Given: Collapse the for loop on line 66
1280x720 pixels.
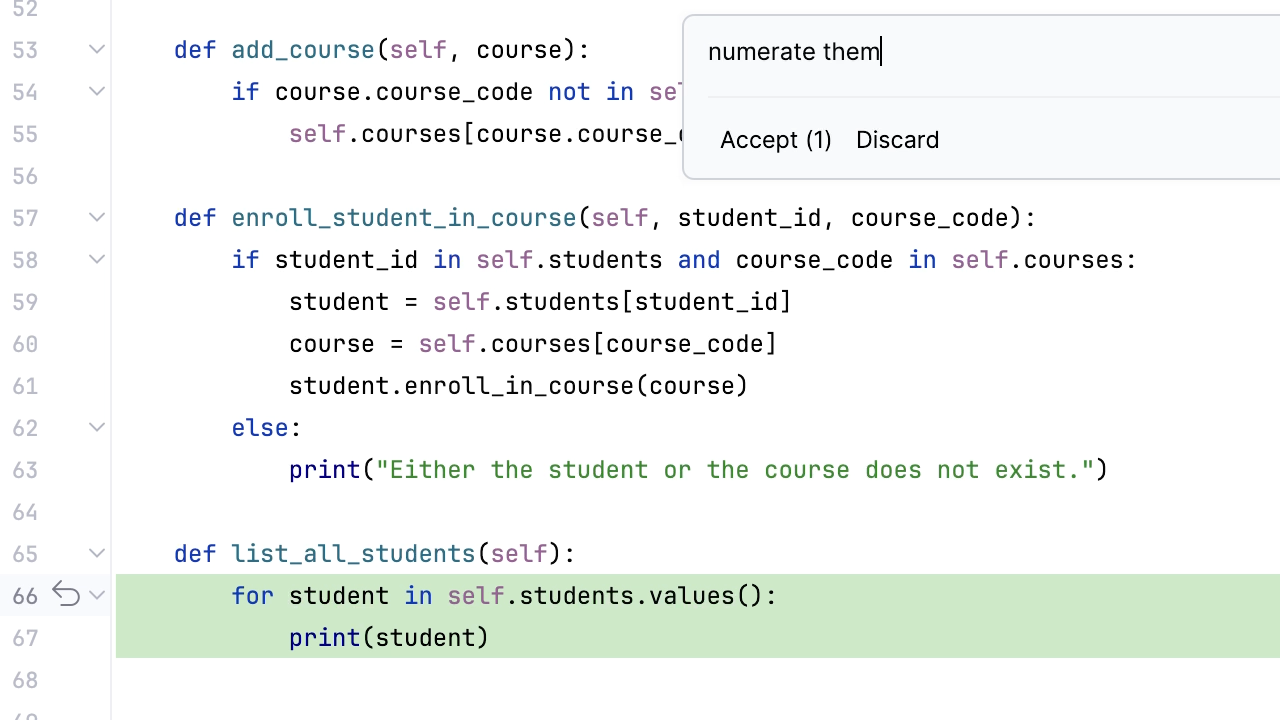Looking at the screenshot, I should (x=97, y=595).
